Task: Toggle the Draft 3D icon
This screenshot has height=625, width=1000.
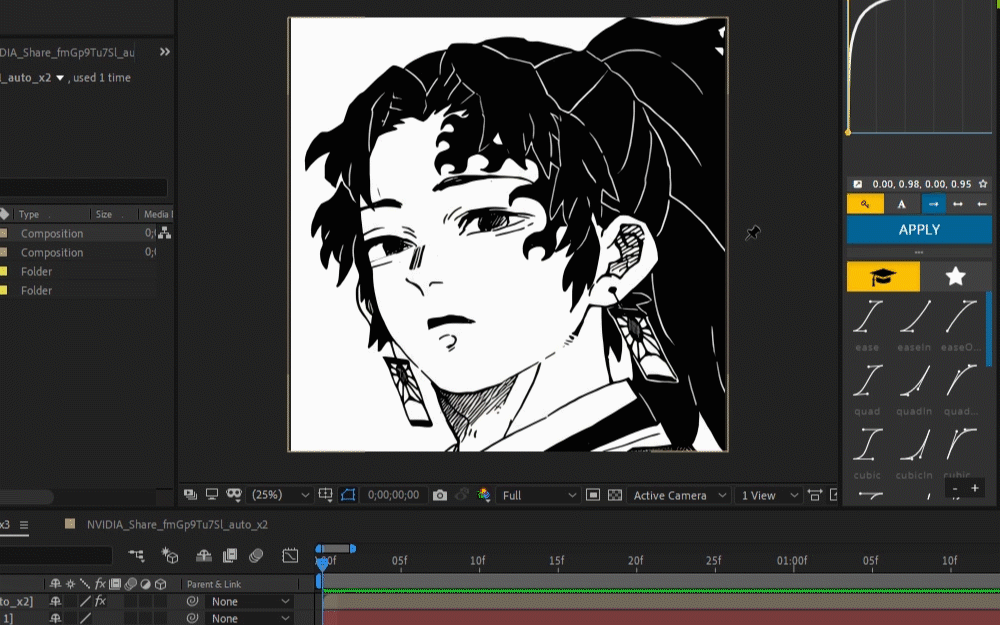Action: coord(170,555)
